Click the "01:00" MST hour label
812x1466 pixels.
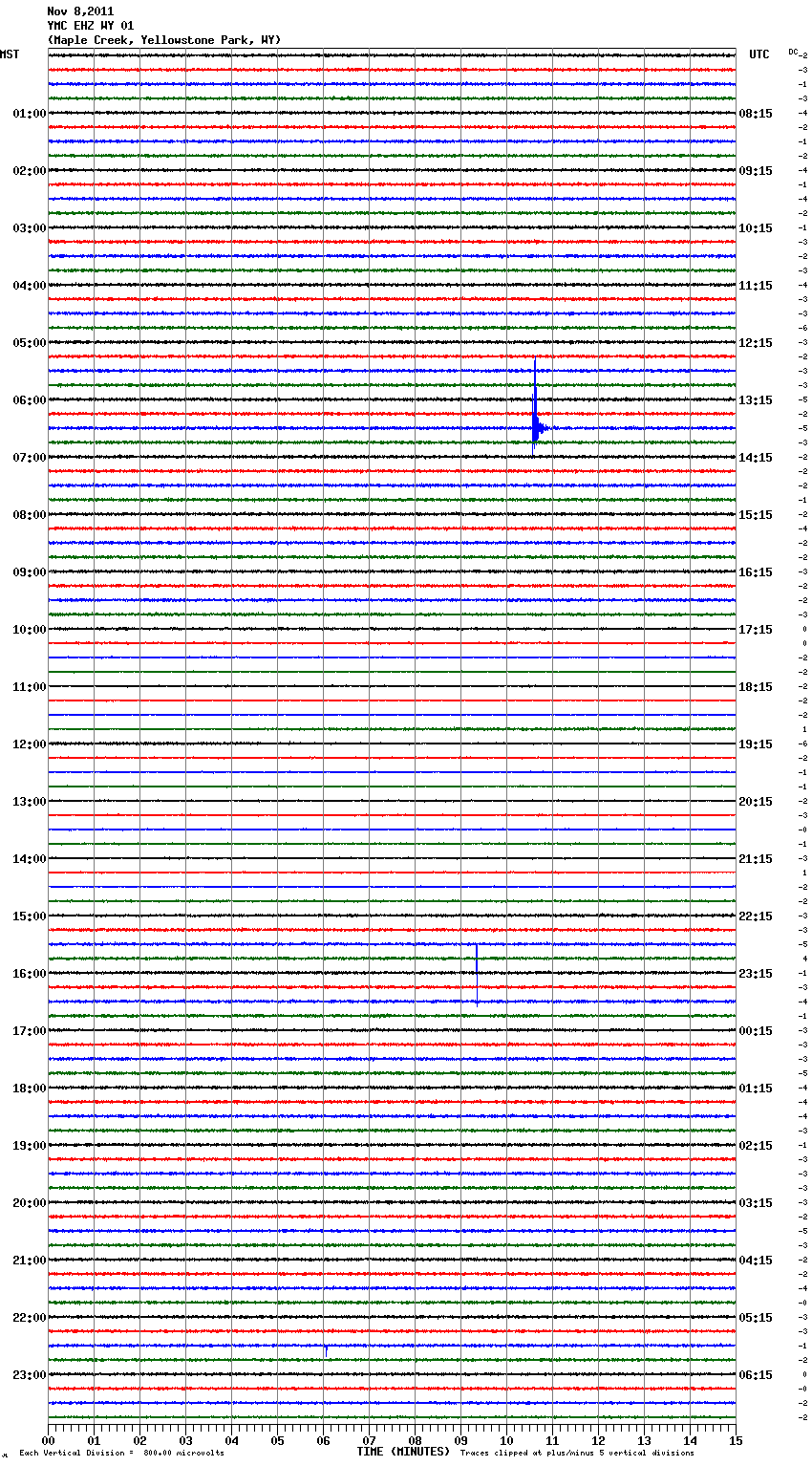click(x=30, y=114)
